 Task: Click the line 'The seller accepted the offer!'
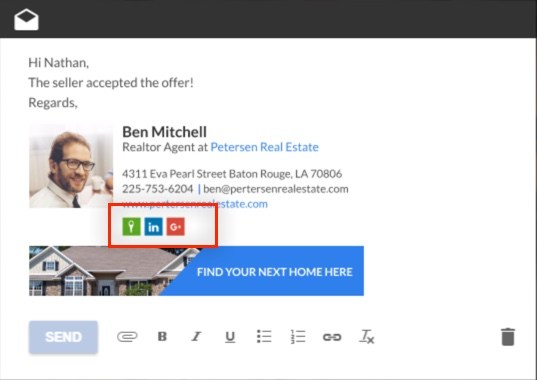tap(111, 83)
